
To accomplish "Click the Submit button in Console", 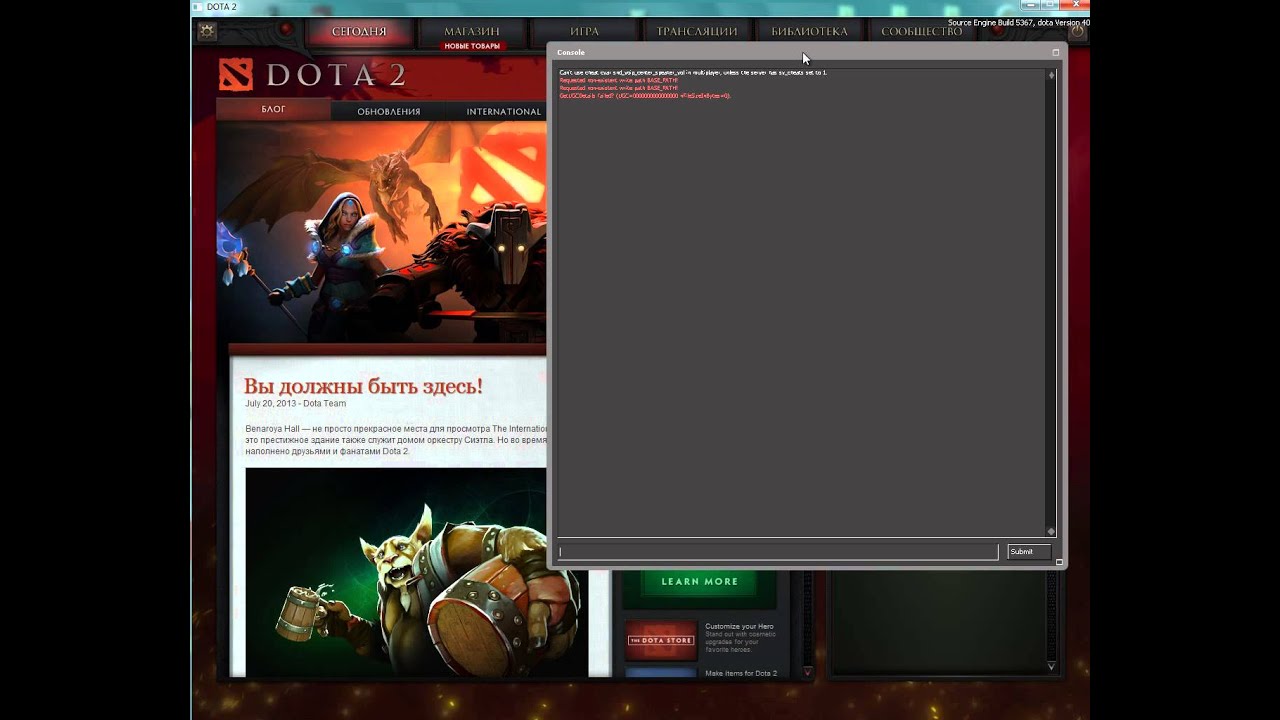I will tap(1028, 552).
